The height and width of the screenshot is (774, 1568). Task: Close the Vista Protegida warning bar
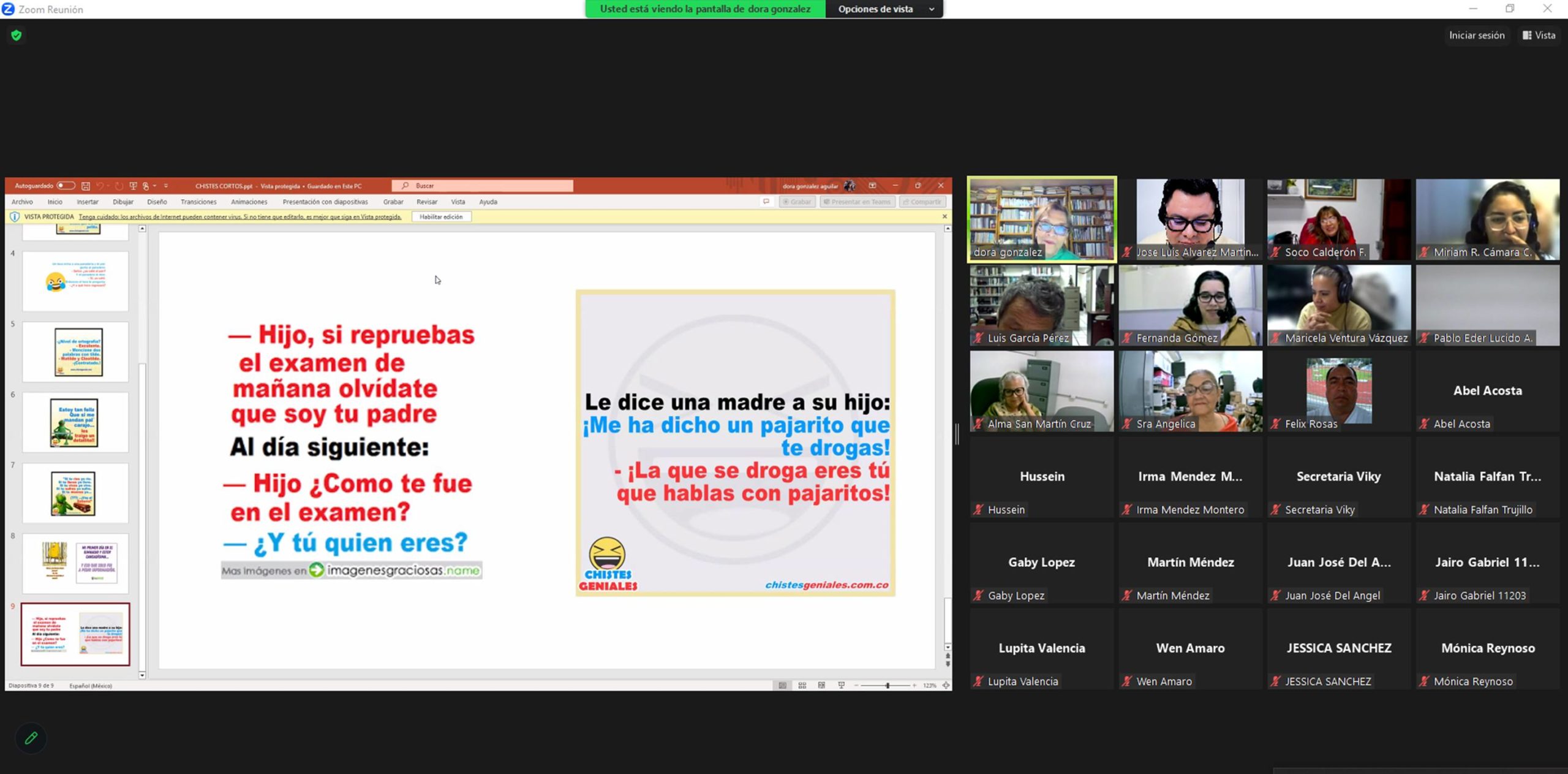coord(944,216)
